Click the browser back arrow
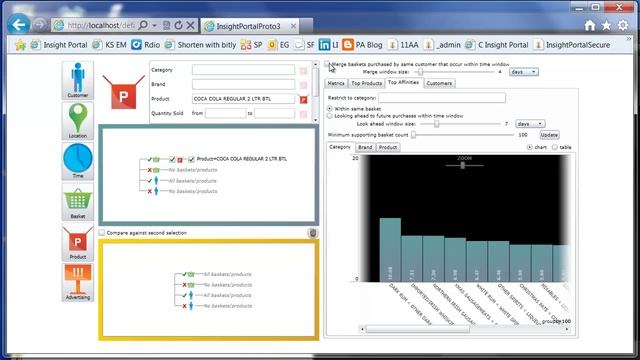 [18, 24]
